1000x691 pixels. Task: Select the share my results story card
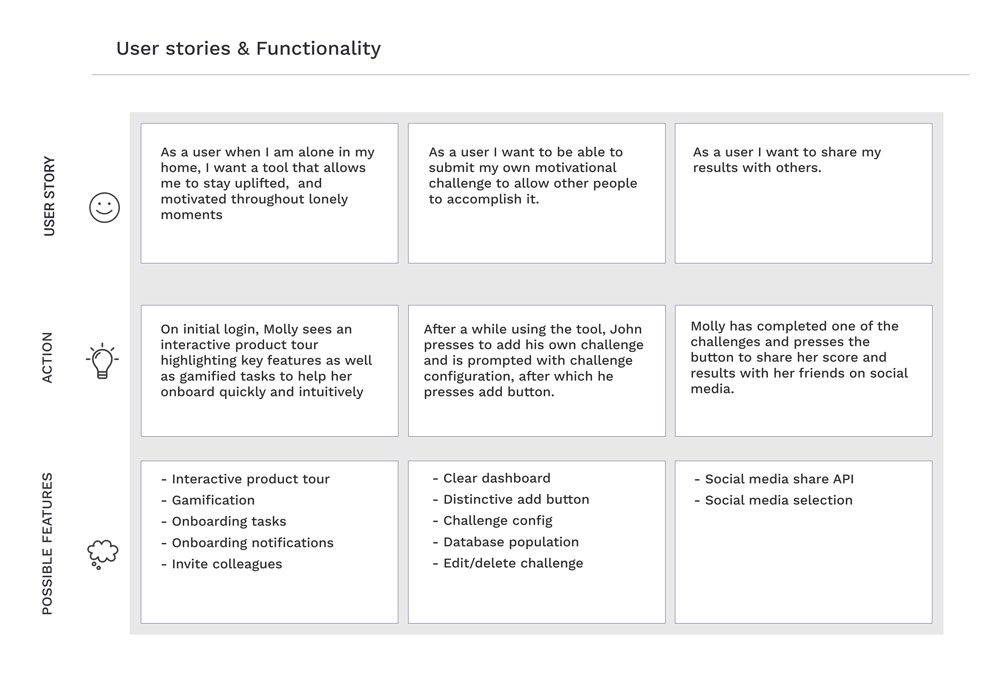804,193
